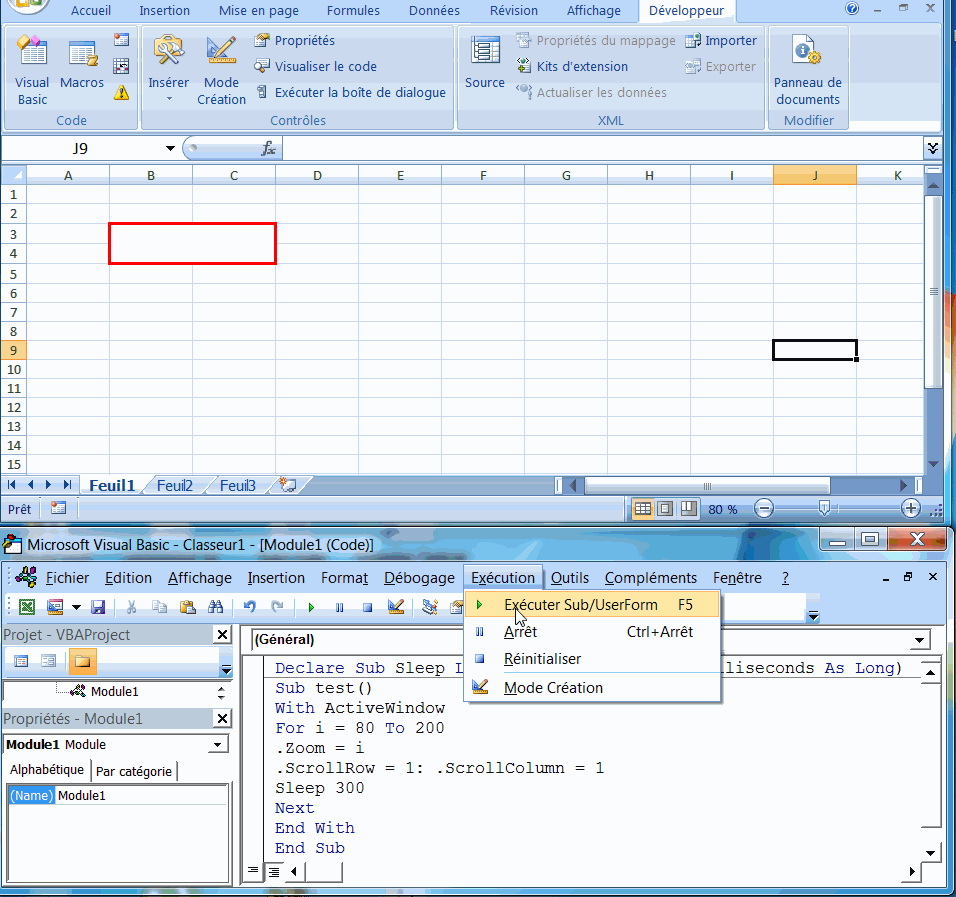Toggle Mode Création in the ribbon
Image resolution: width=956 pixels, height=897 pixels.
point(221,70)
